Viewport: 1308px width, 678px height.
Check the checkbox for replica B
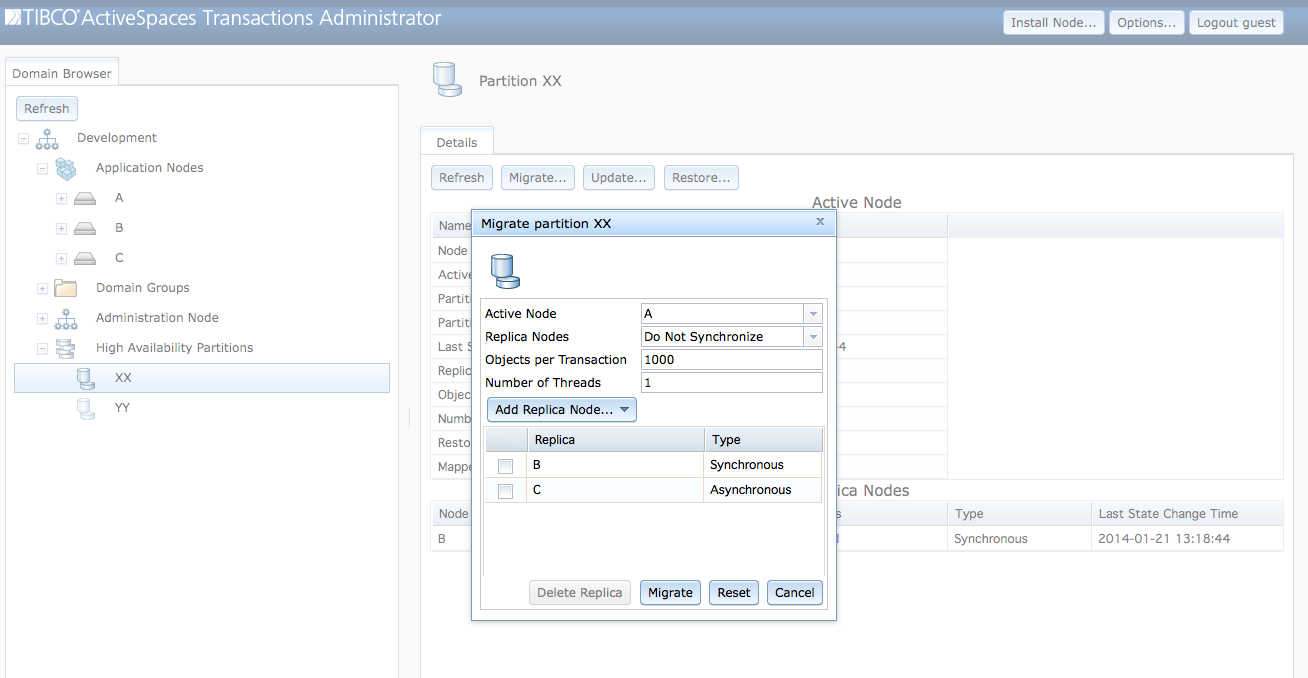[x=505, y=464]
